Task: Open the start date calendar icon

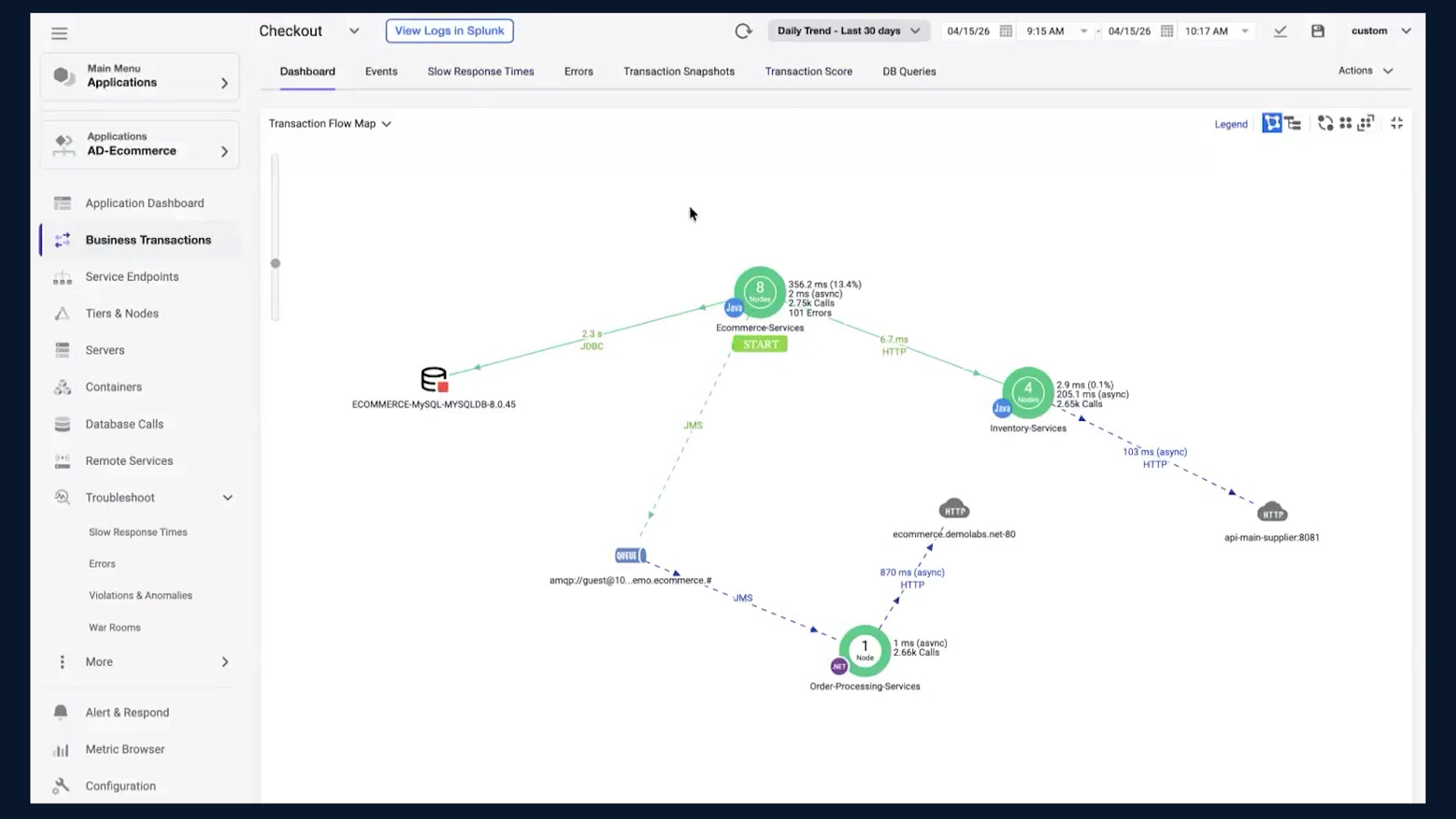Action: pos(1006,31)
